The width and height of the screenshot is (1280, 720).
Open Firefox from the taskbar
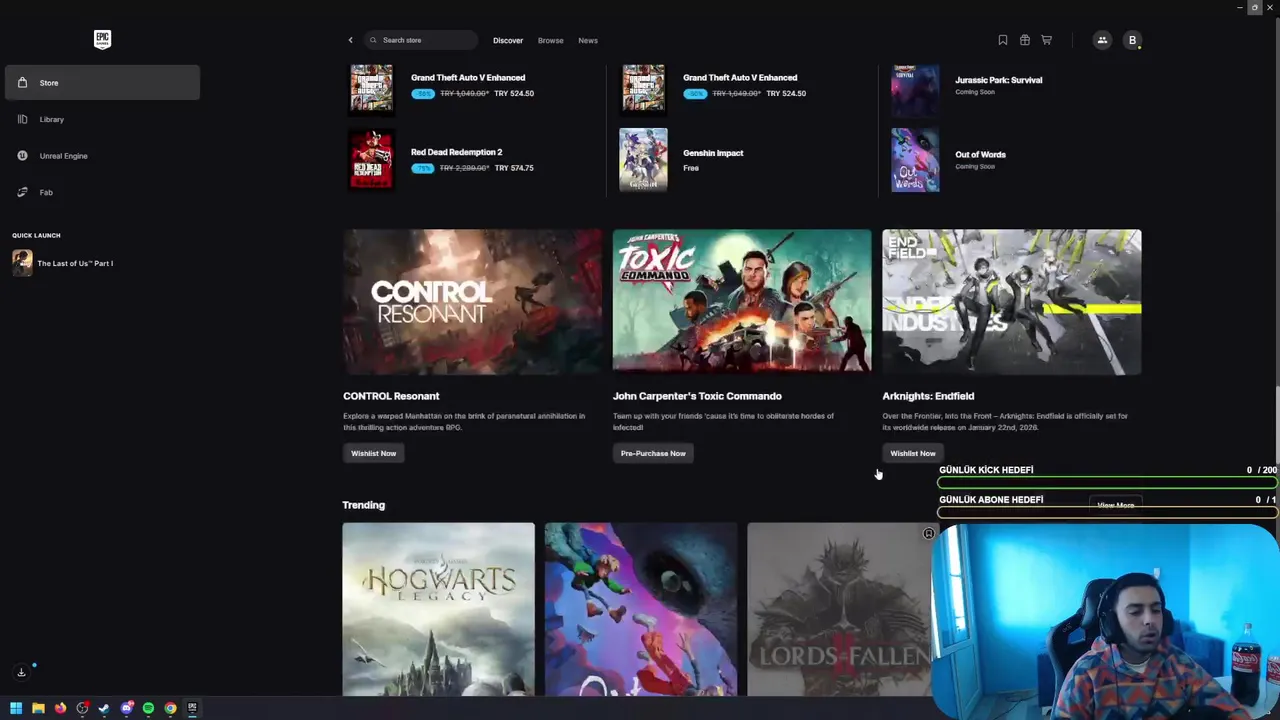60,708
